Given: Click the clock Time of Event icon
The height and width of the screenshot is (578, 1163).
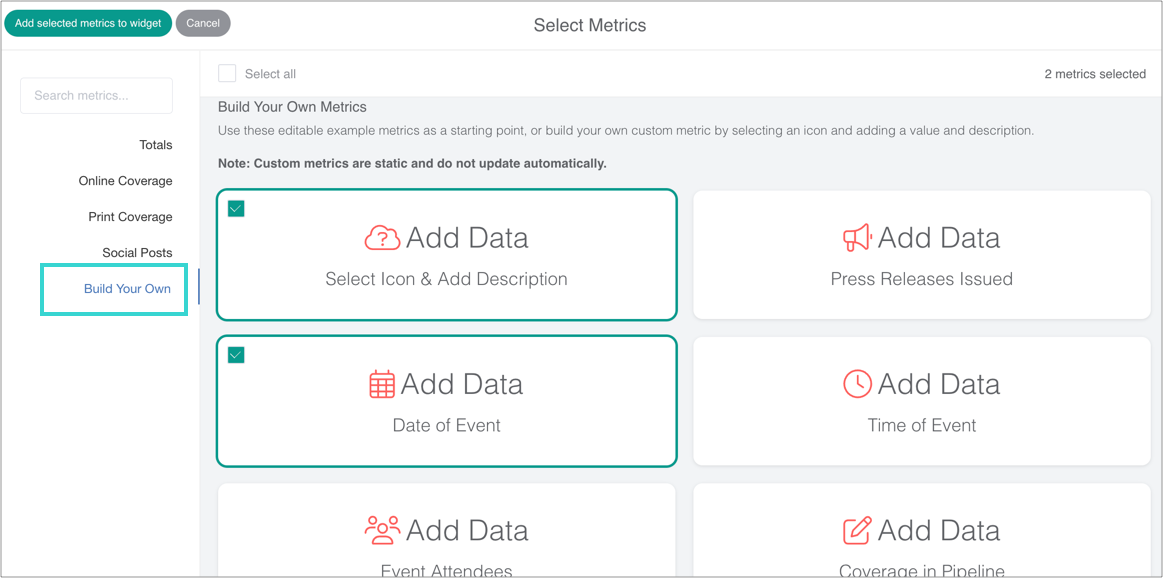Looking at the screenshot, I should tap(857, 384).
